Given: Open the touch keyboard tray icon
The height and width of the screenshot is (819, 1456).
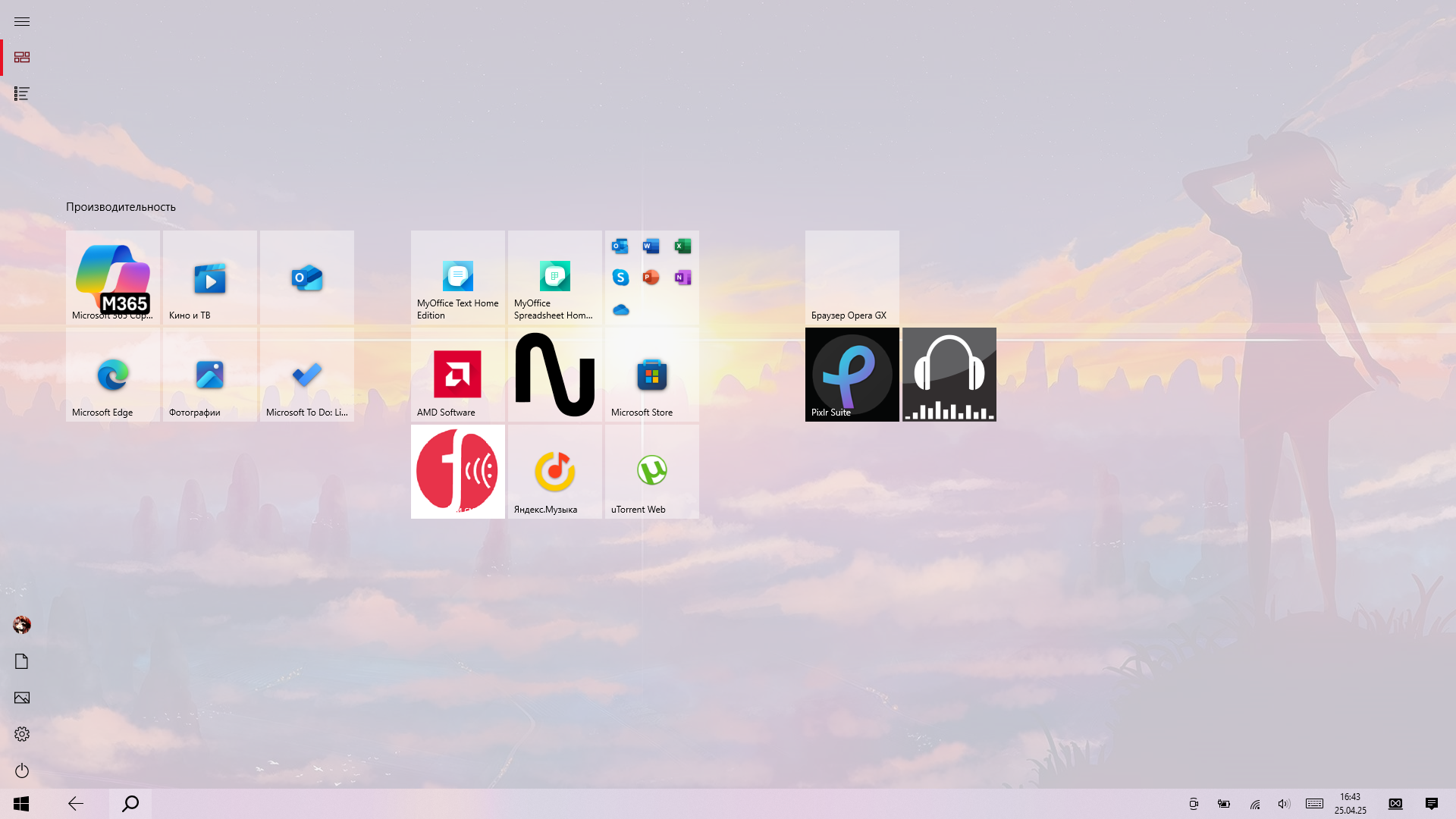Looking at the screenshot, I should 1314,804.
